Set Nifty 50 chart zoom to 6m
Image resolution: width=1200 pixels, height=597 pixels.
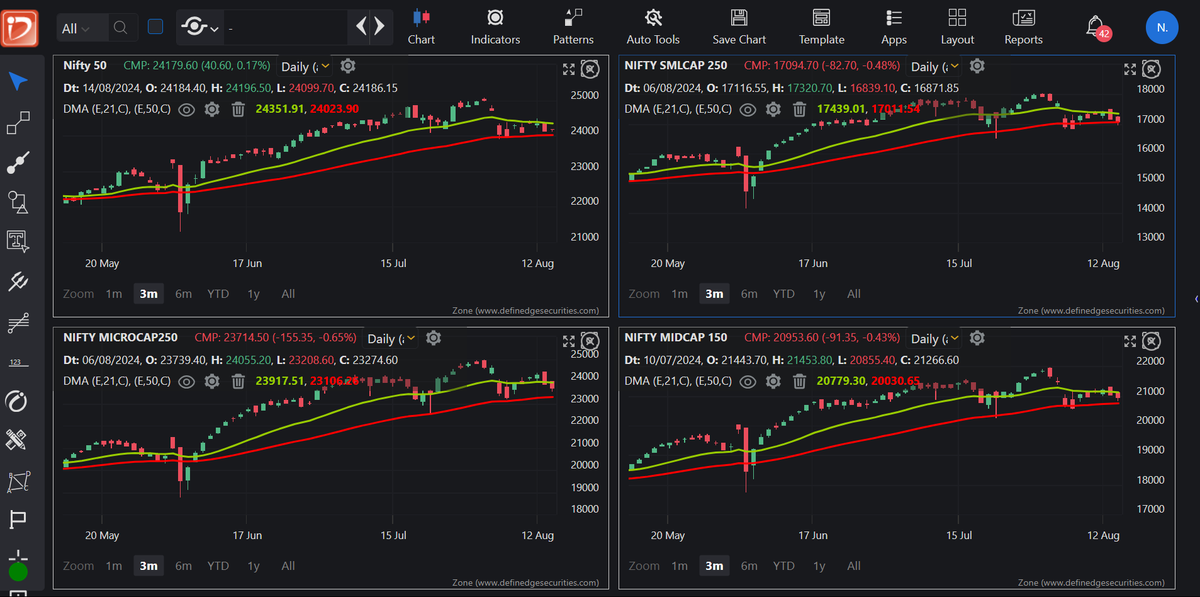click(x=183, y=294)
